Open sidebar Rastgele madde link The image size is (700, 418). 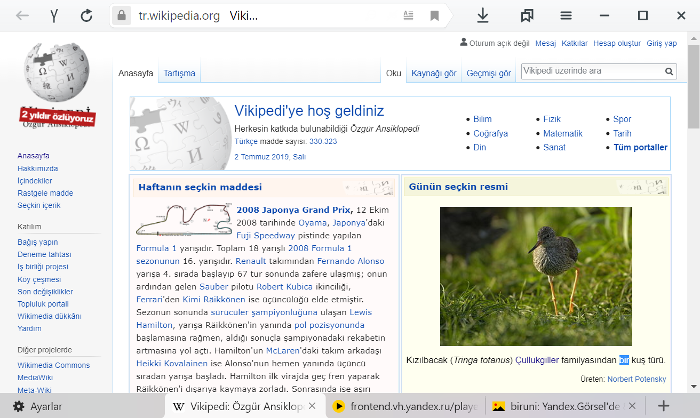tap(45, 193)
